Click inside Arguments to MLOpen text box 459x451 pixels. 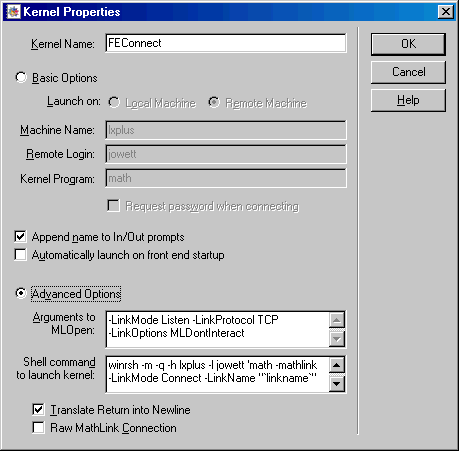coord(217,329)
